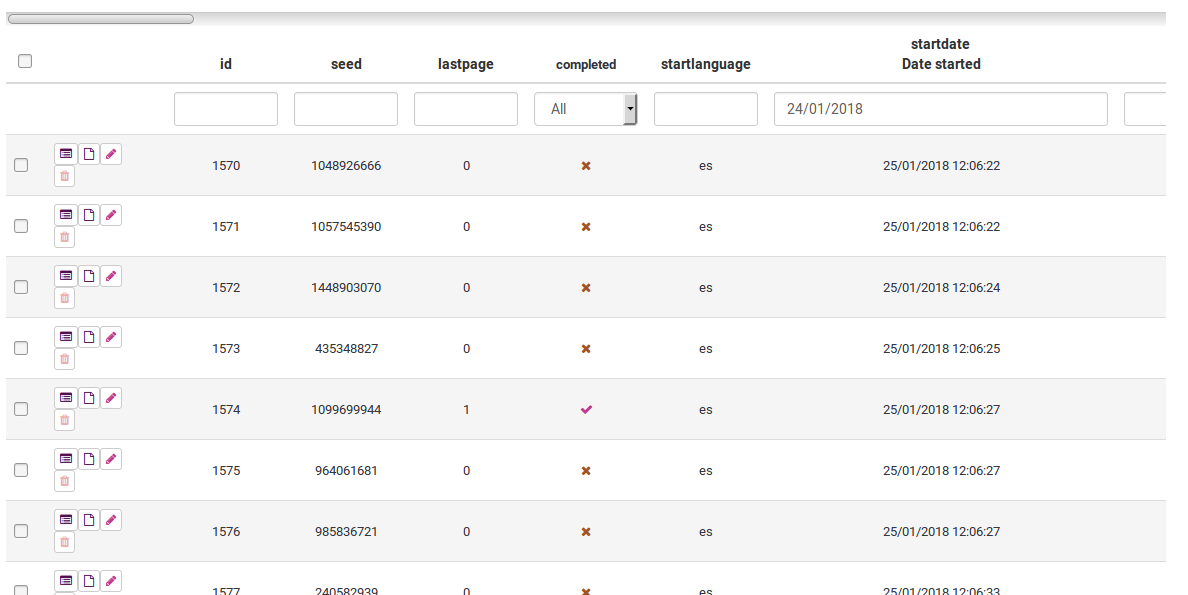Click the seed filter input box

[346, 109]
